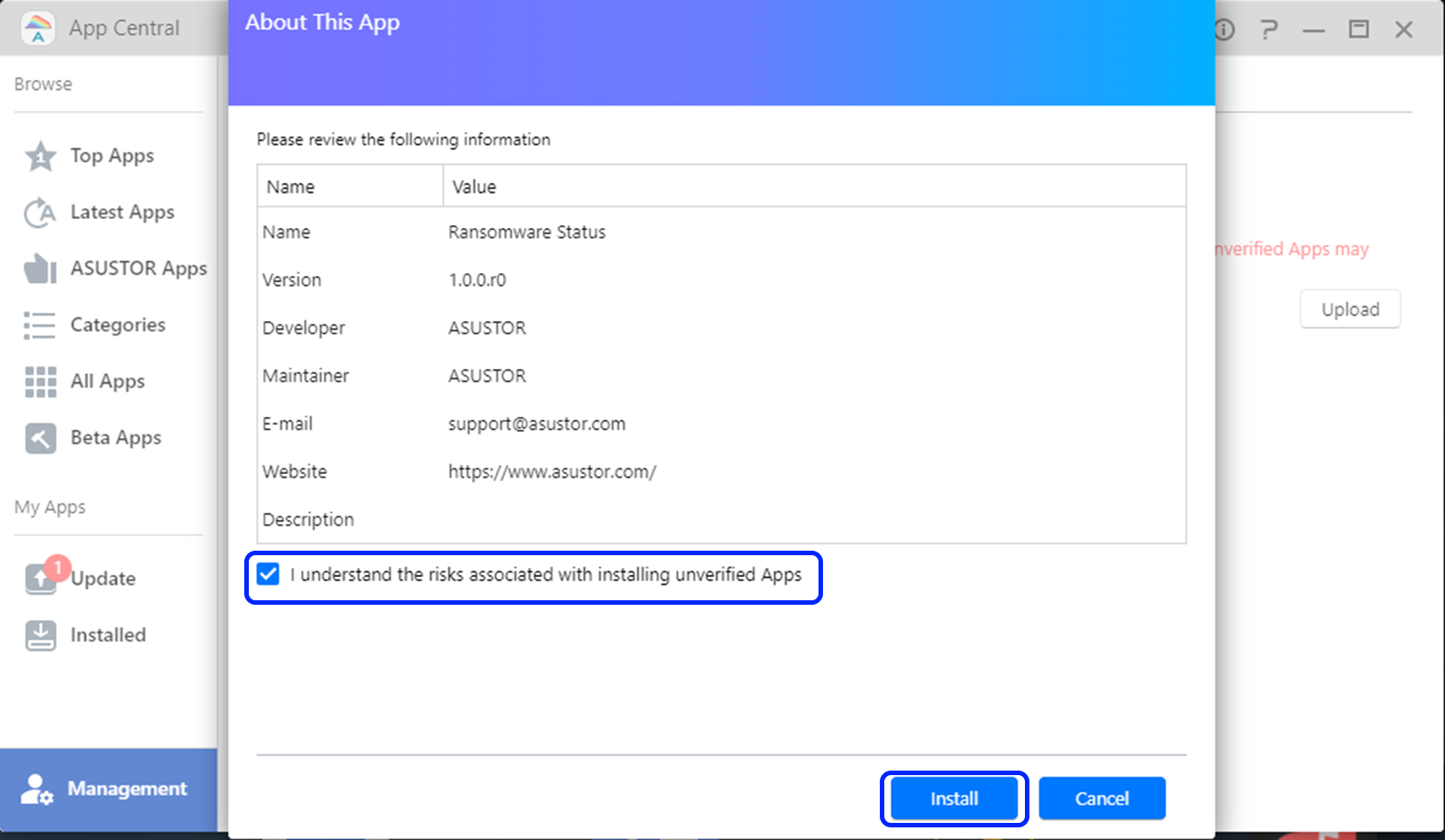Select All Apps in sidebar
Screen dimensions: 1445x840
pyautogui.click(x=108, y=382)
